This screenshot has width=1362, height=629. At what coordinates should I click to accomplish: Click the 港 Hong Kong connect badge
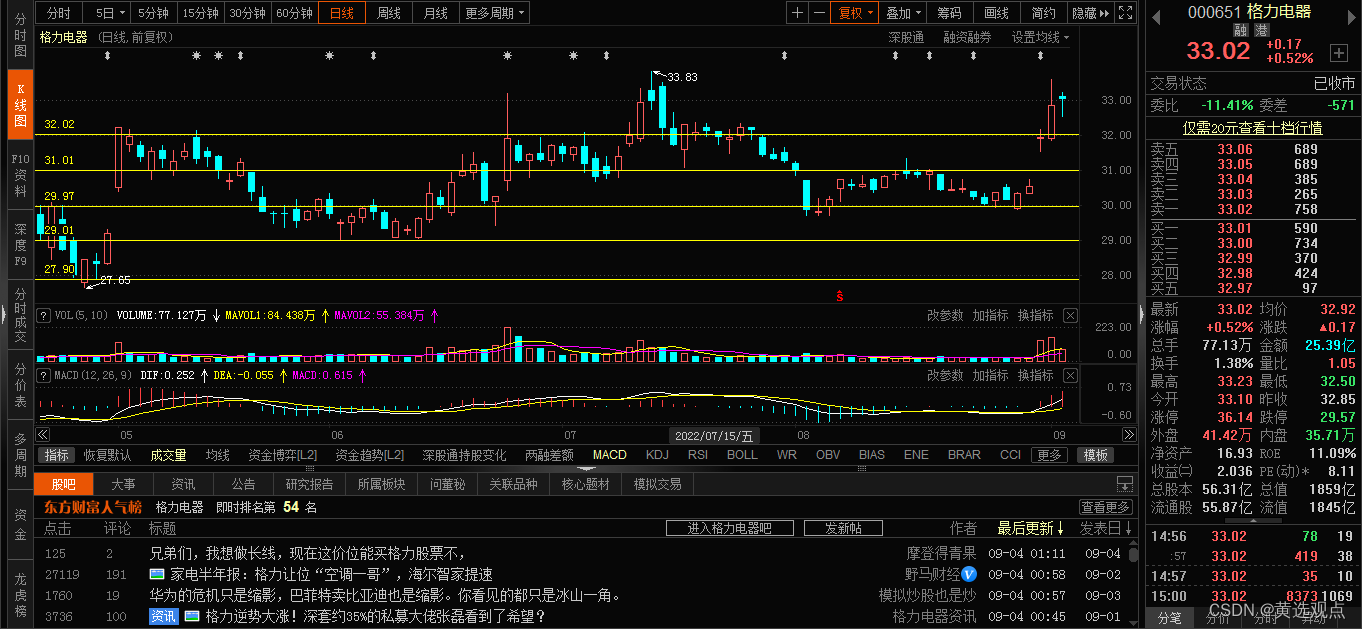1261,30
